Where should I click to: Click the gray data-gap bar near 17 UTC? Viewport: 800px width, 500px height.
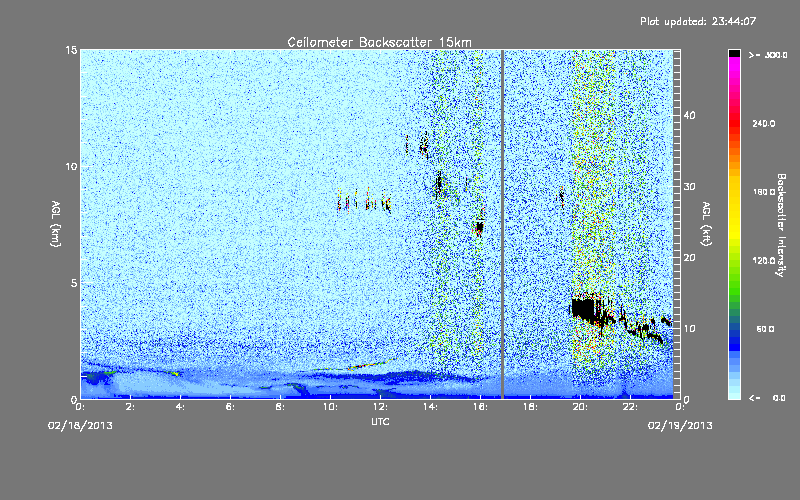[x=502, y=224]
